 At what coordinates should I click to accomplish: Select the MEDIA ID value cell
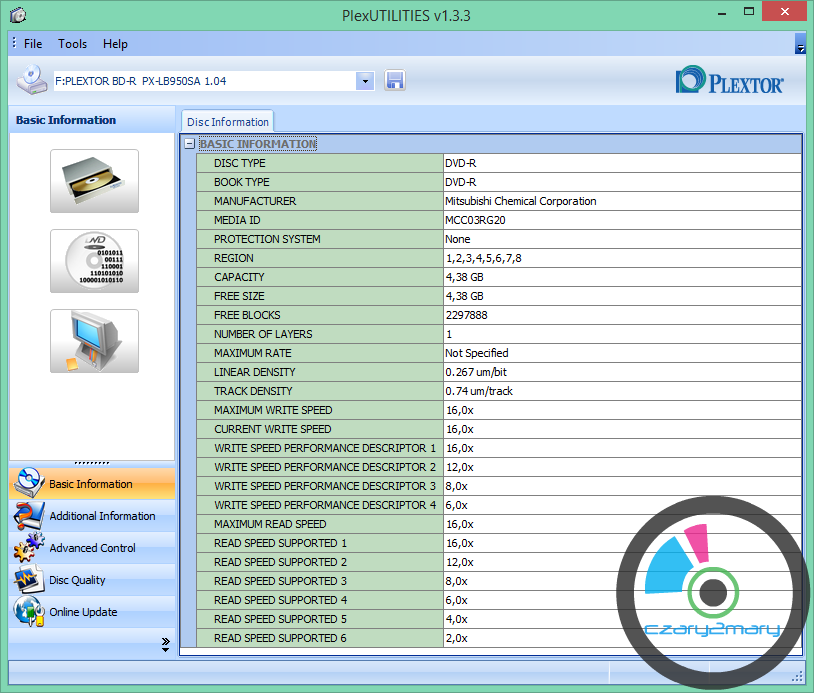621,220
